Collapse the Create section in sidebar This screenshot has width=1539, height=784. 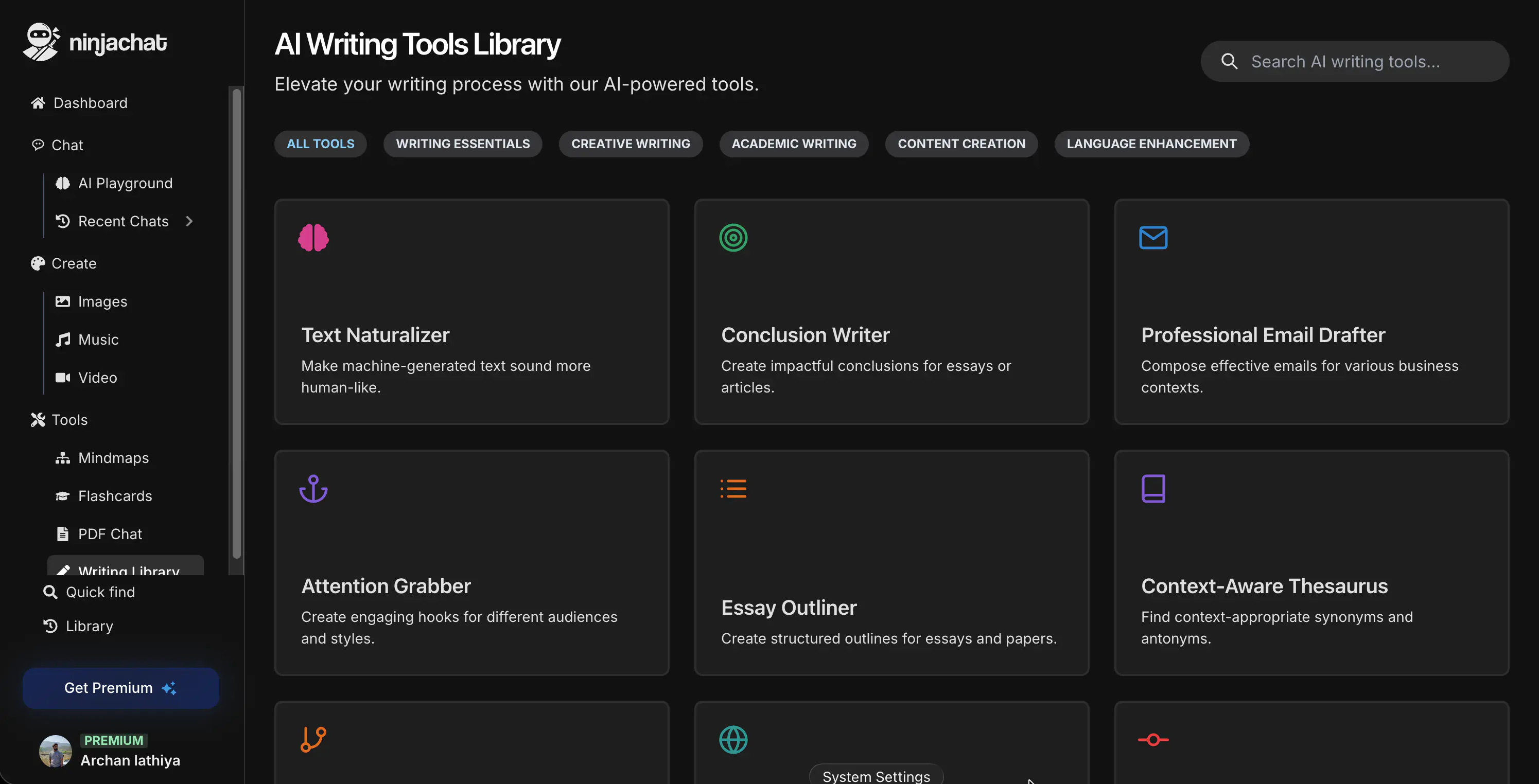click(73, 263)
